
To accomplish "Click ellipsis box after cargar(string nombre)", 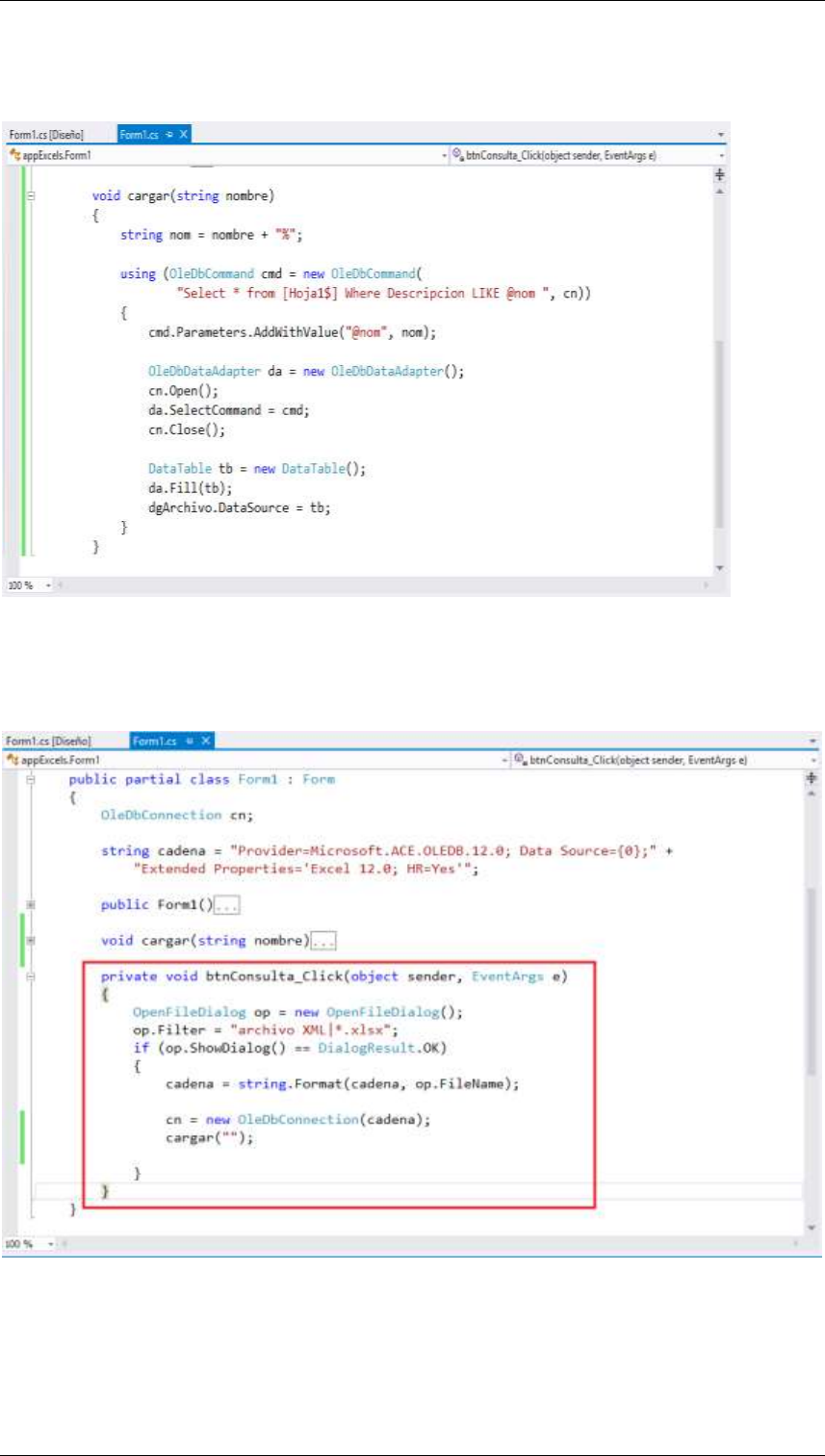I will 323,940.
